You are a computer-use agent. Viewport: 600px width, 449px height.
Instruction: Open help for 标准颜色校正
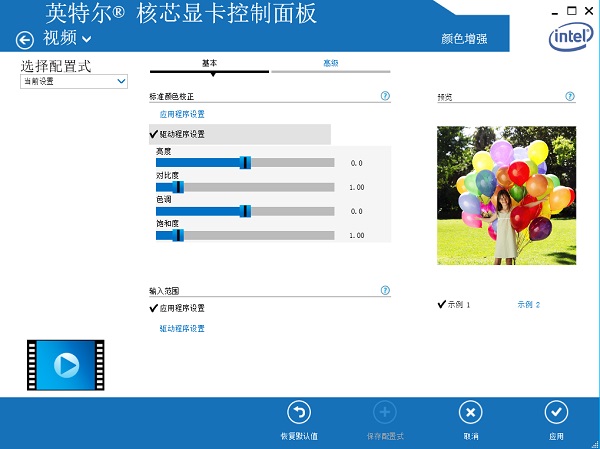(x=385, y=96)
